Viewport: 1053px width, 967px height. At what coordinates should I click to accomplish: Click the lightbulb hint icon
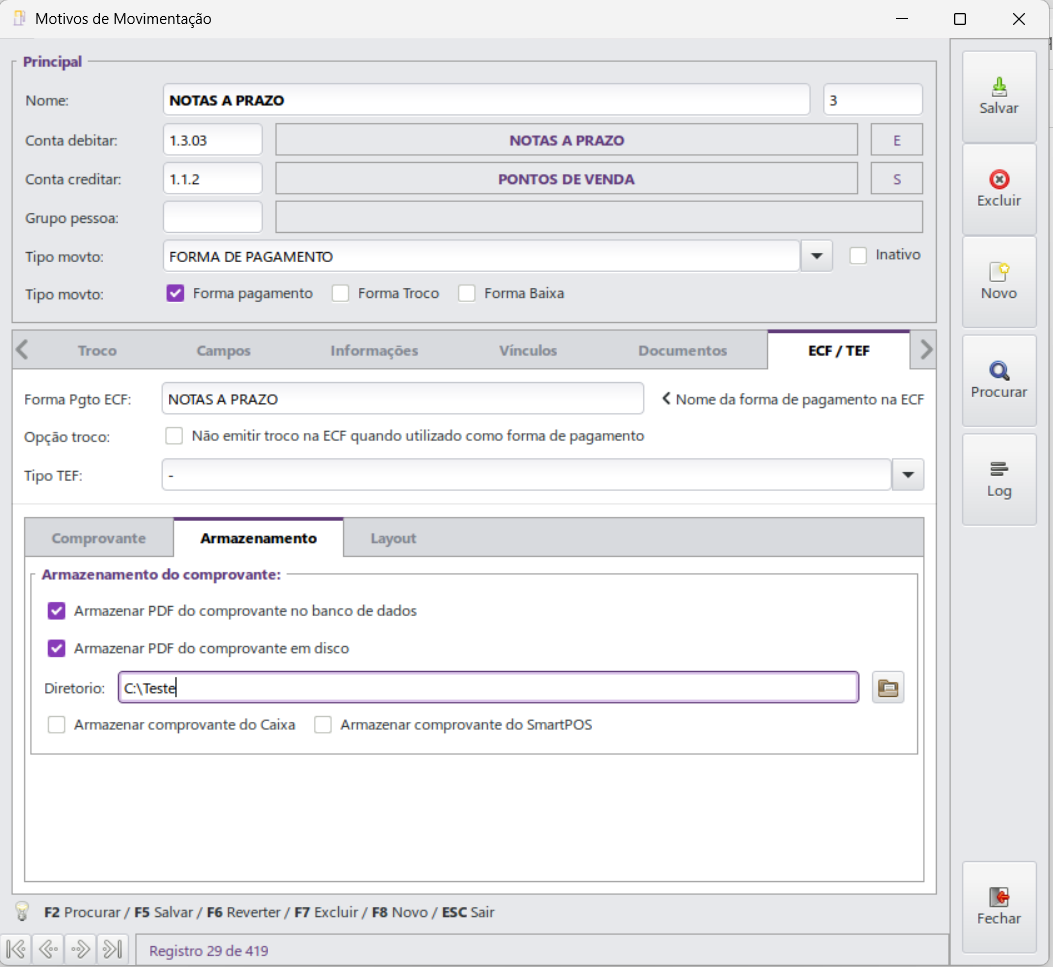coord(22,911)
